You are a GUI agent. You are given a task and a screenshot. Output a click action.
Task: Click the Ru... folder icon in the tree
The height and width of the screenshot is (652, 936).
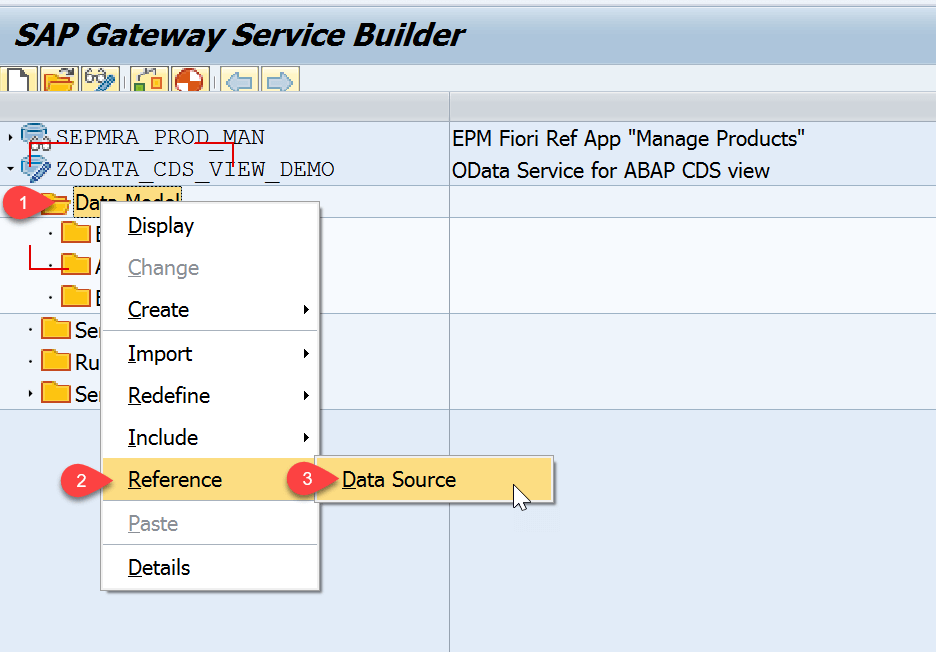click(56, 361)
